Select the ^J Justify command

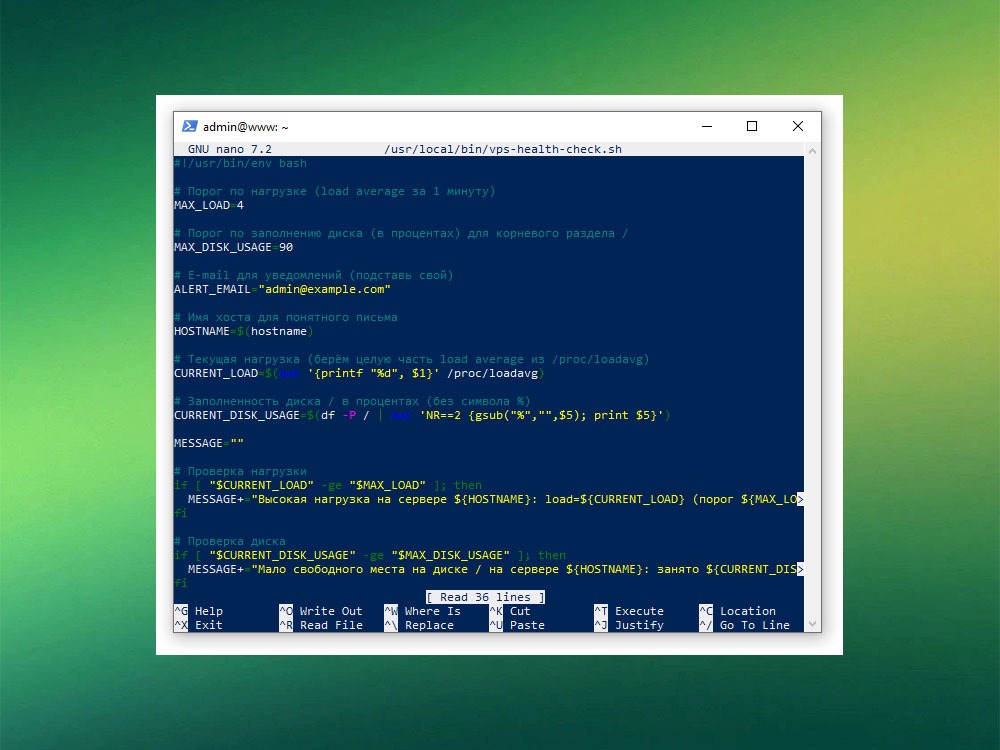click(x=628, y=625)
